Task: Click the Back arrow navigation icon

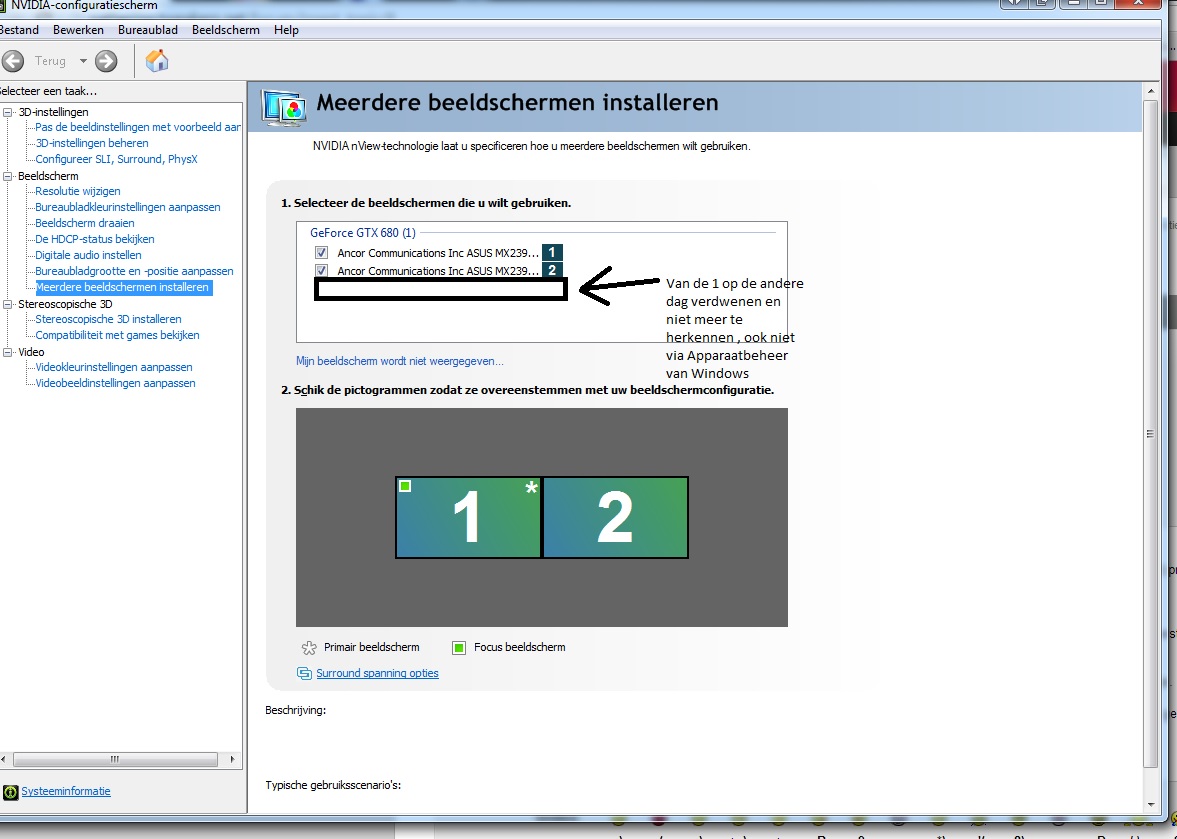Action: click(x=13, y=61)
